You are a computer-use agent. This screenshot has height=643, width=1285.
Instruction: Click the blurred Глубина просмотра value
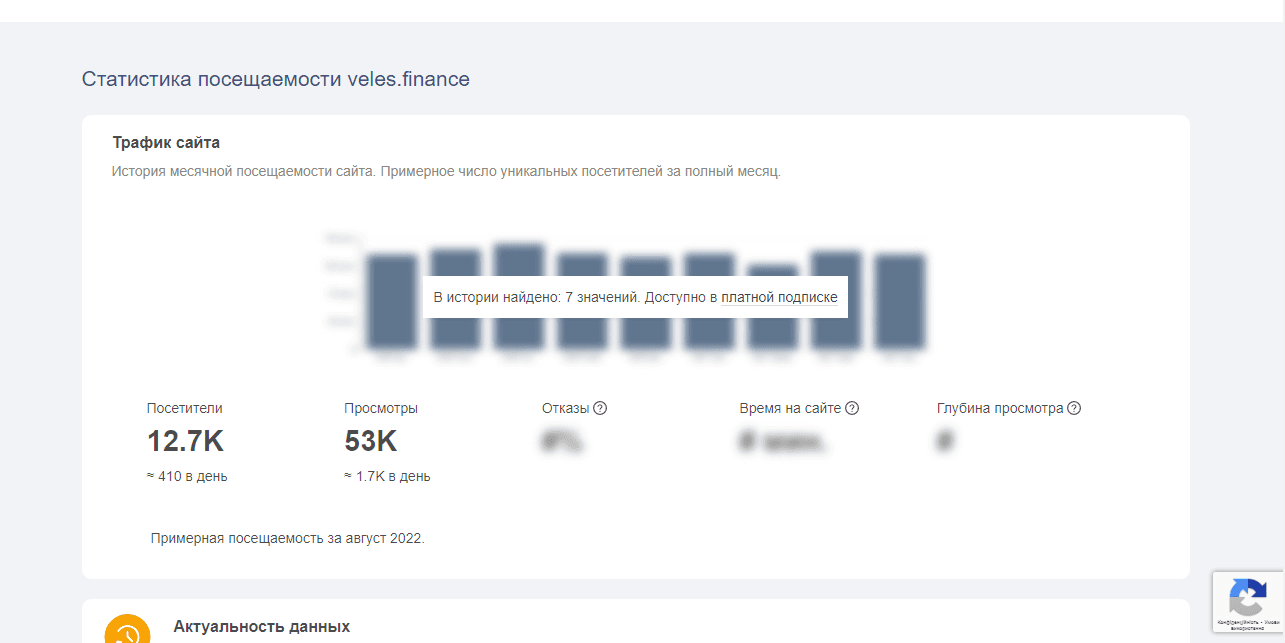pyautogui.click(x=944, y=441)
